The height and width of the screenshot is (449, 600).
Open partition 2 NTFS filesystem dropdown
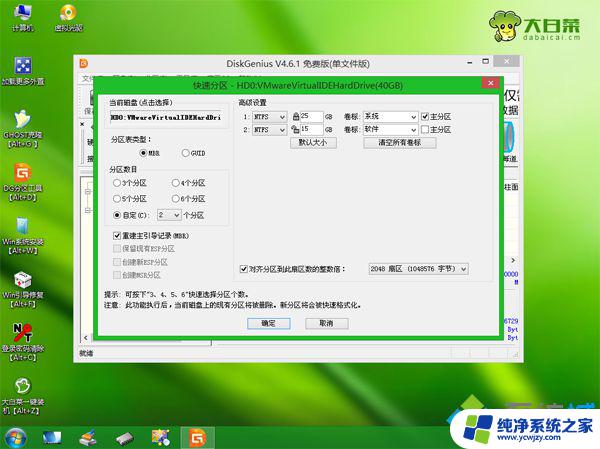tap(269, 130)
